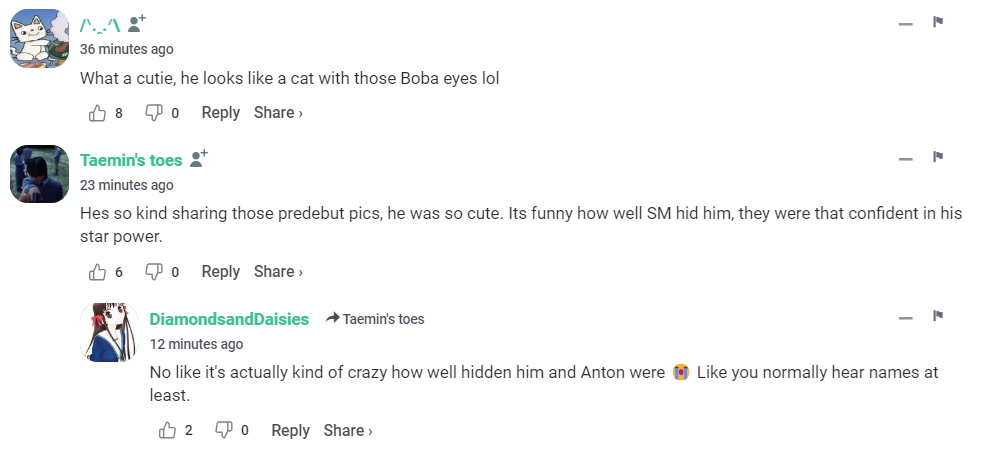Flag Taemin's toes comment as inappropriate

click(x=938, y=157)
